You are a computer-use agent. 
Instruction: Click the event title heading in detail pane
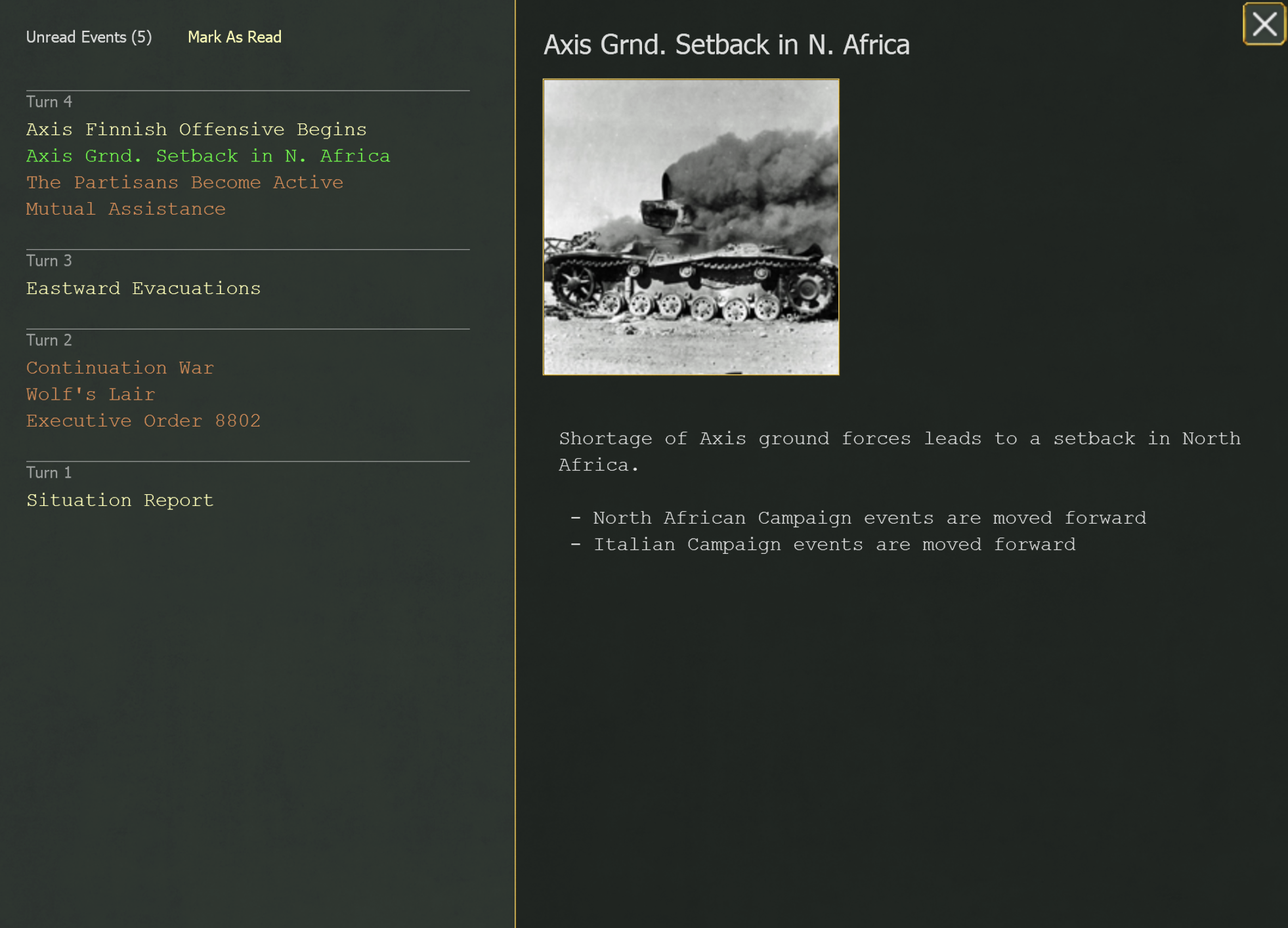[x=726, y=45]
